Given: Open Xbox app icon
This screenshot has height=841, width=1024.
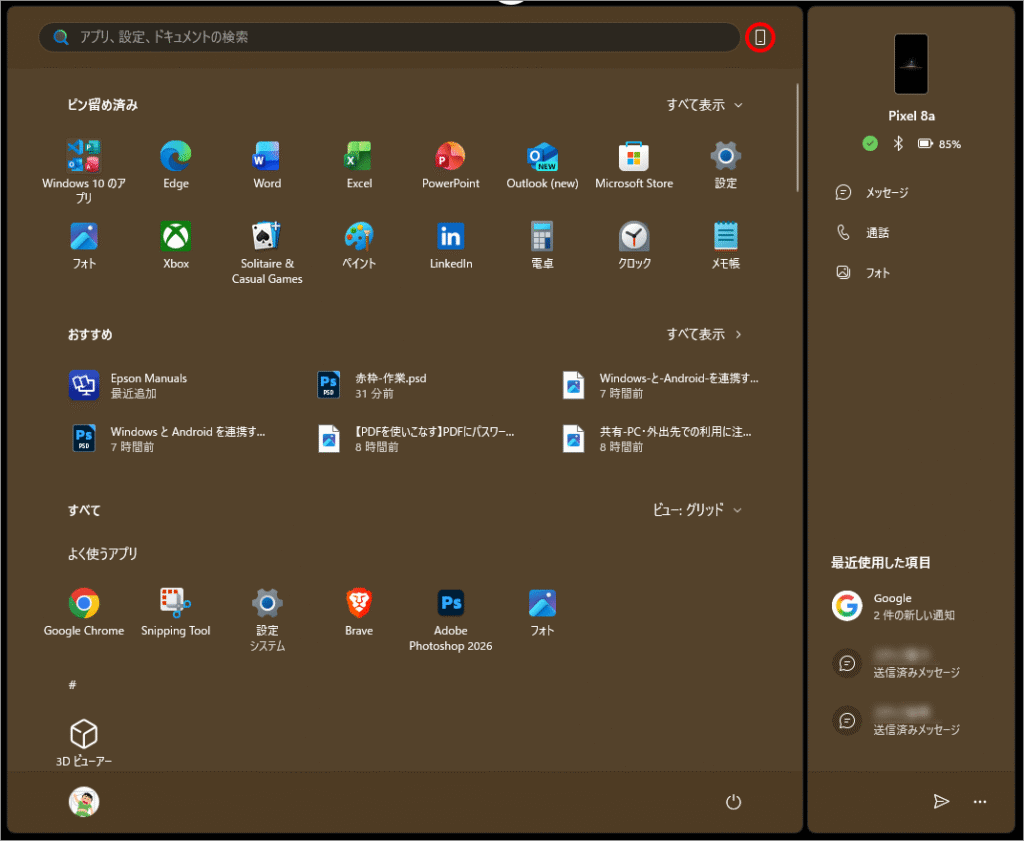Looking at the screenshot, I should point(175,237).
